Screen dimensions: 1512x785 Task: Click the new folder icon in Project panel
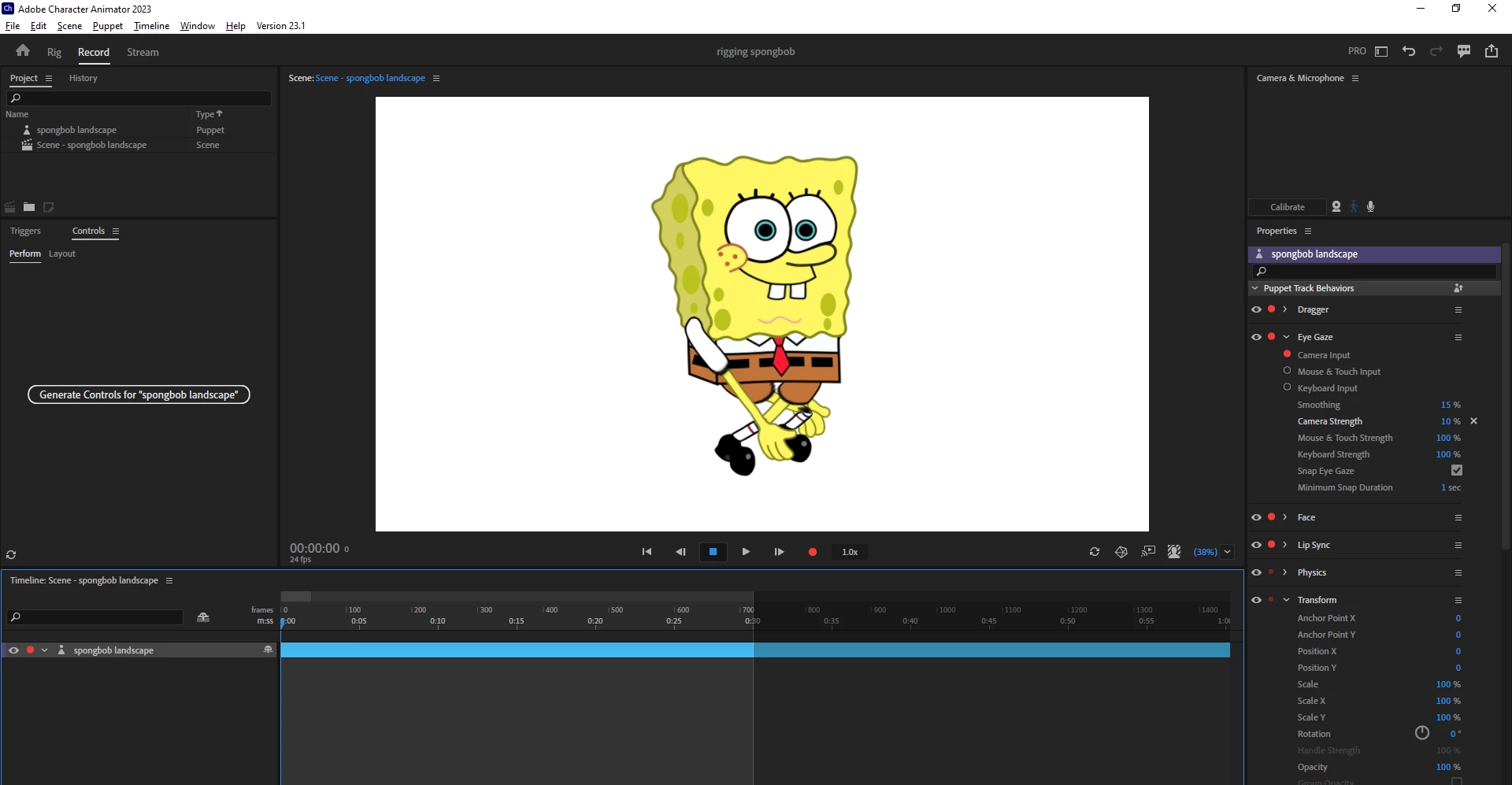click(29, 207)
